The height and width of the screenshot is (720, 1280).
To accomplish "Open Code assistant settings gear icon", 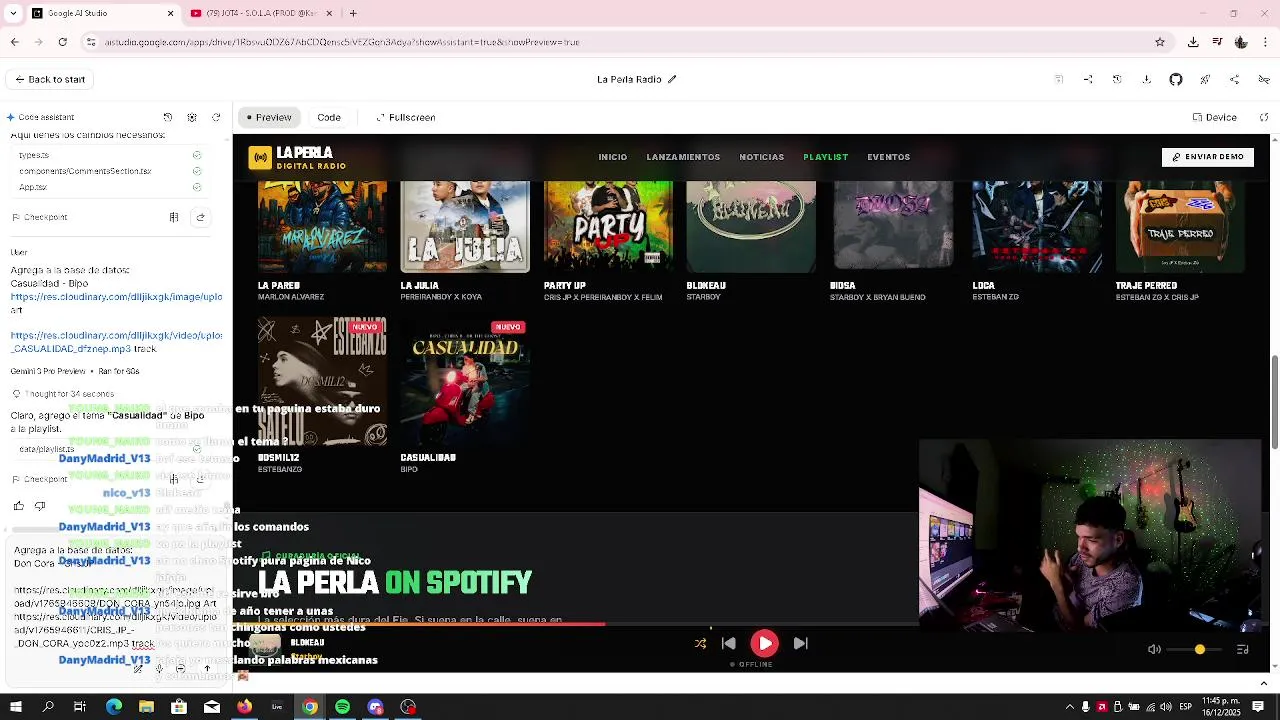I will (x=192, y=117).
